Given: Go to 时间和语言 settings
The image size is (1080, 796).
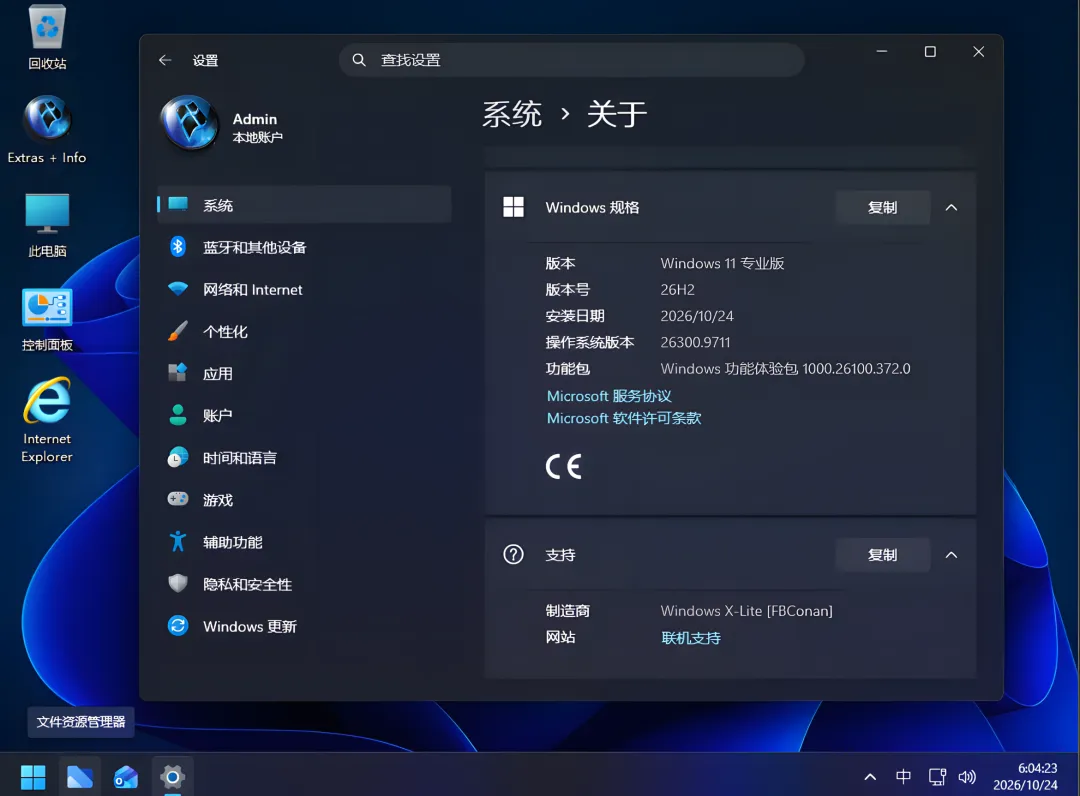Looking at the screenshot, I should click(x=304, y=458).
